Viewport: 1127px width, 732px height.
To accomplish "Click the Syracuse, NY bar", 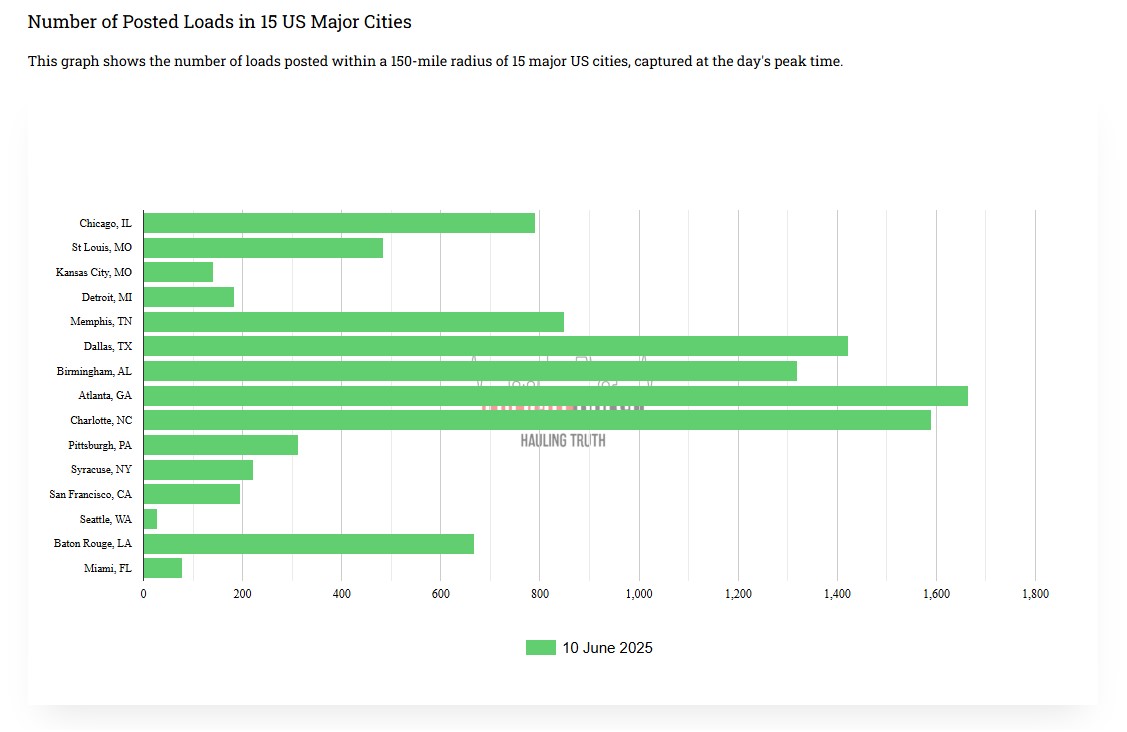I will click(x=198, y=470).
